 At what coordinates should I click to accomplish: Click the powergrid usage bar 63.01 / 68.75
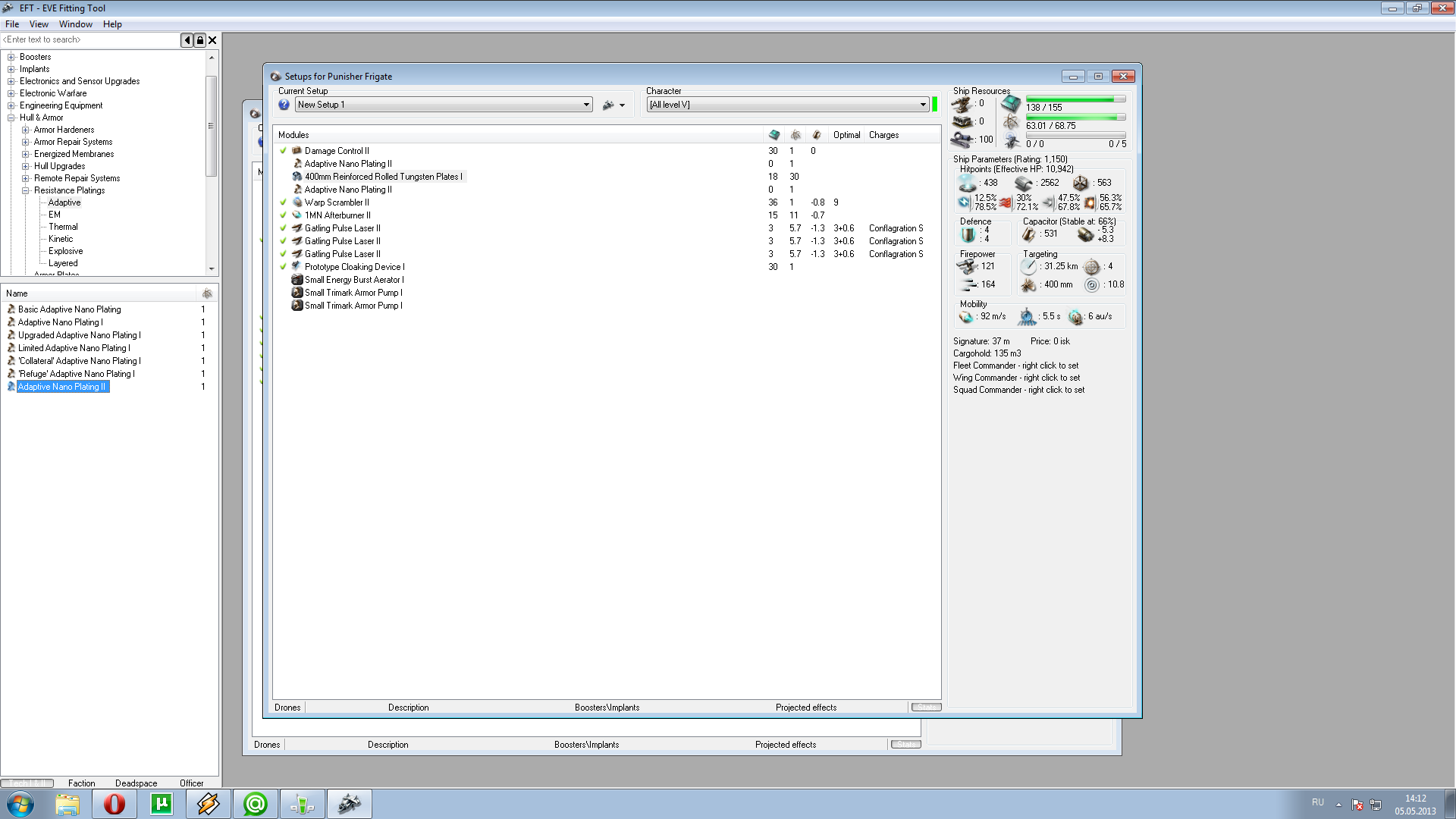1075,118
